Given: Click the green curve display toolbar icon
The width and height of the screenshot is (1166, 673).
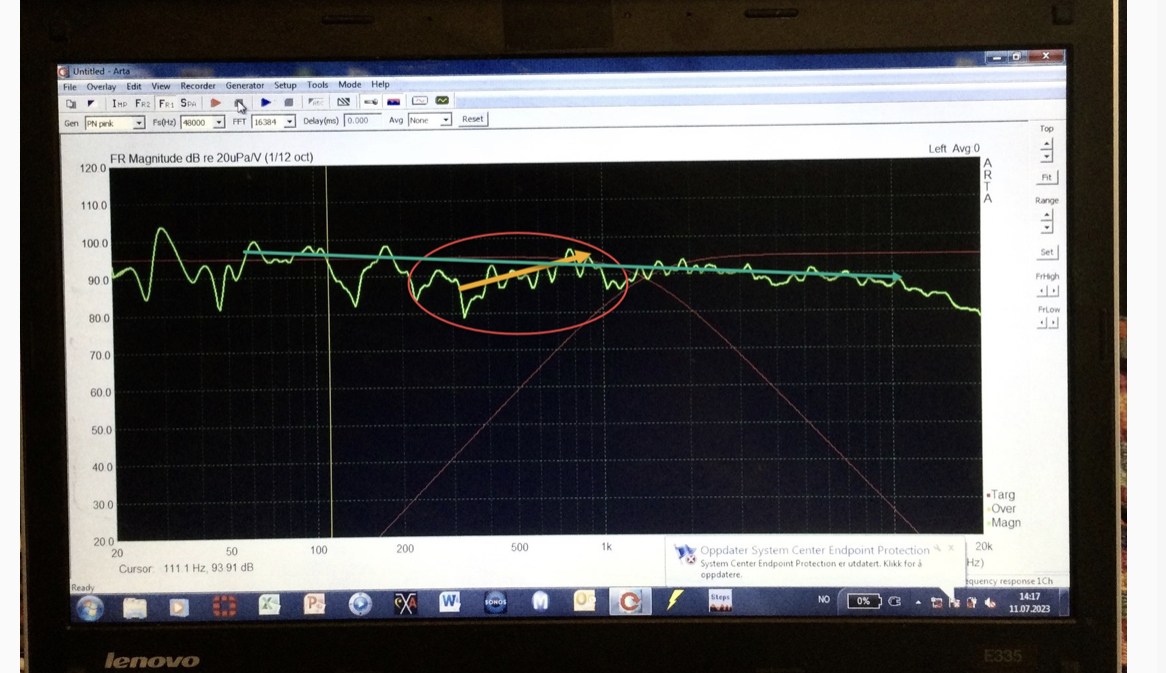Looking at the screenshot, I should 442,100.
